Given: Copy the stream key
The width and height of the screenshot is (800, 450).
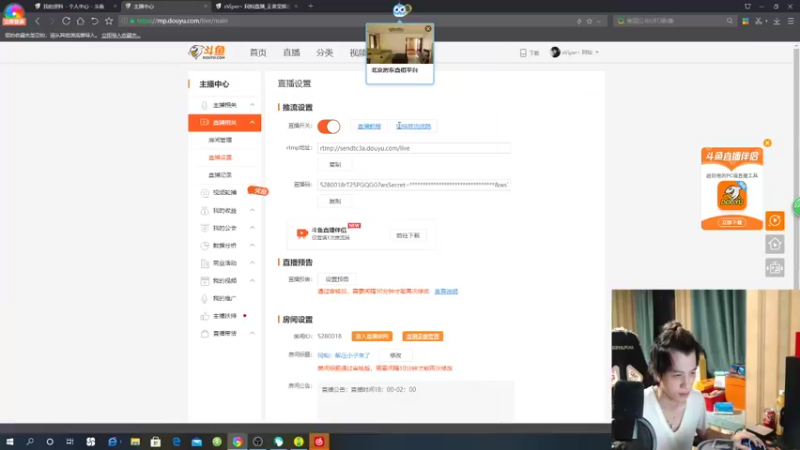Looking at the screenshot, I should (335, 201).
